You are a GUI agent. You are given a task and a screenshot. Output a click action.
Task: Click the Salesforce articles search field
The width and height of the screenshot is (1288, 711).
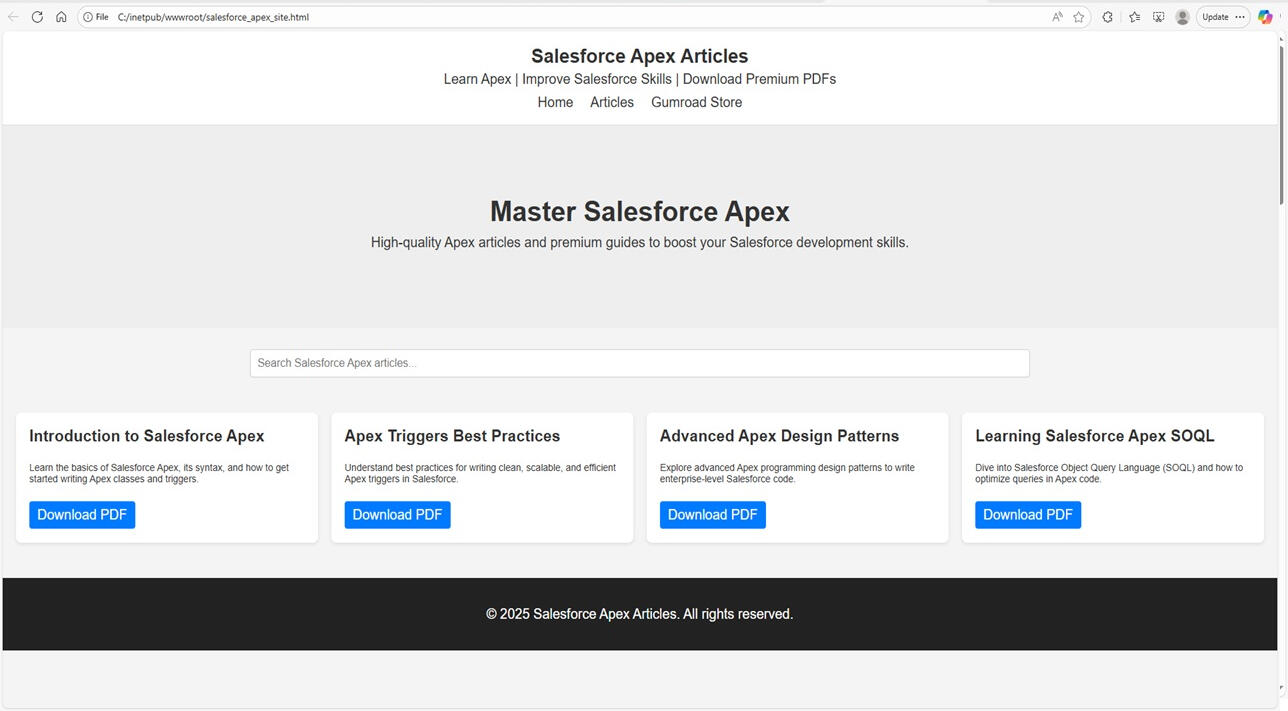click(x=639, y=363)
